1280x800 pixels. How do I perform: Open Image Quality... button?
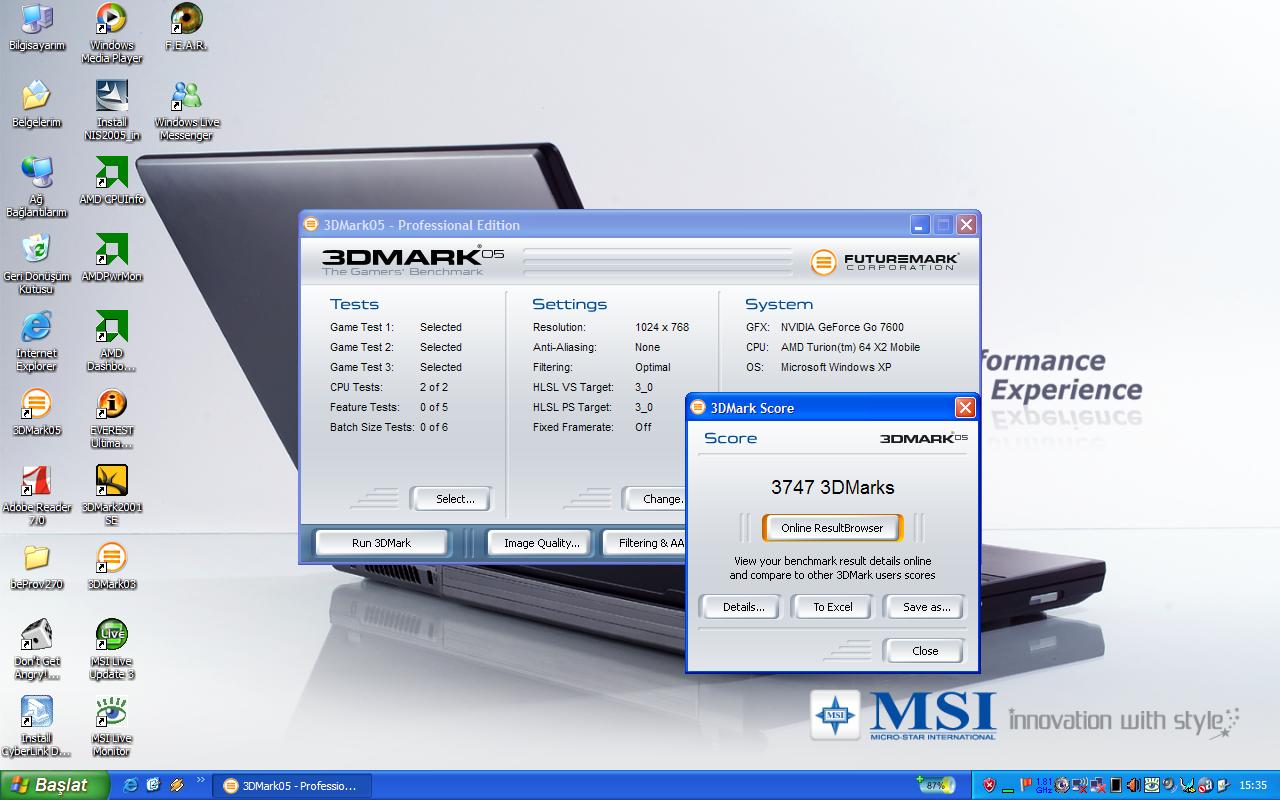pyautogui.click(x=542, y=543)
